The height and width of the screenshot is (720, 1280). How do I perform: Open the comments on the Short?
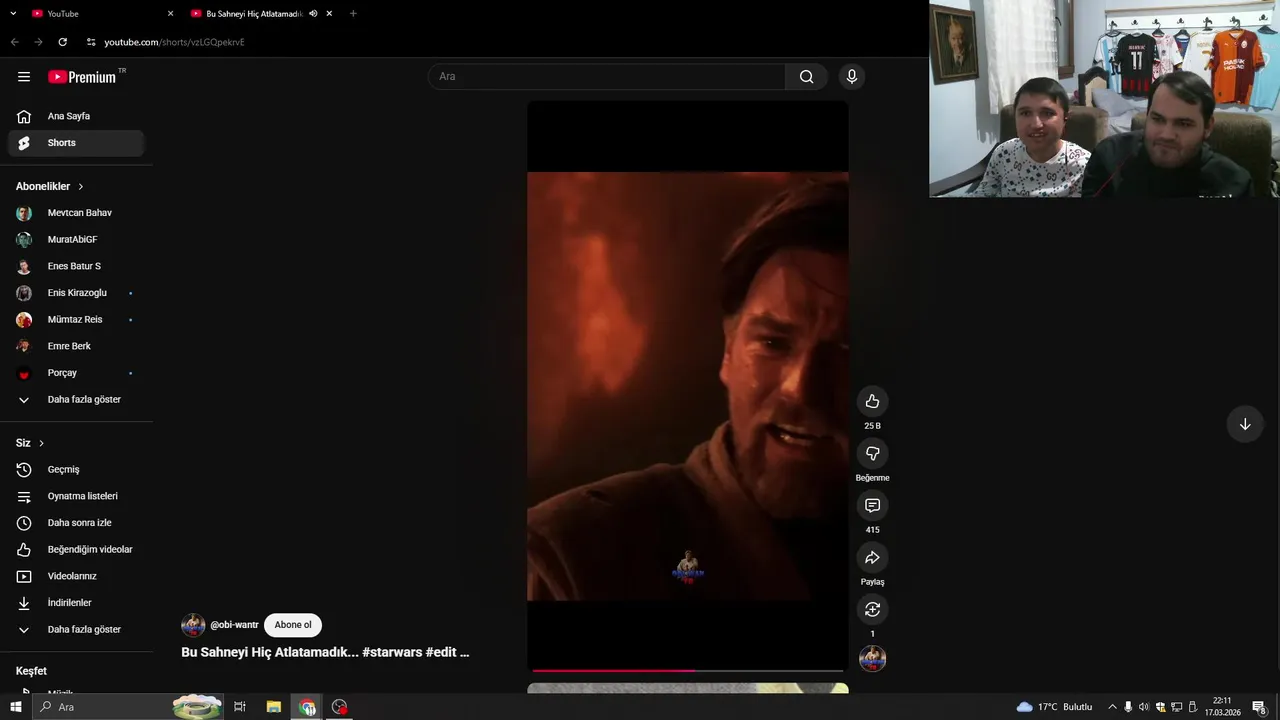(872, 505)
